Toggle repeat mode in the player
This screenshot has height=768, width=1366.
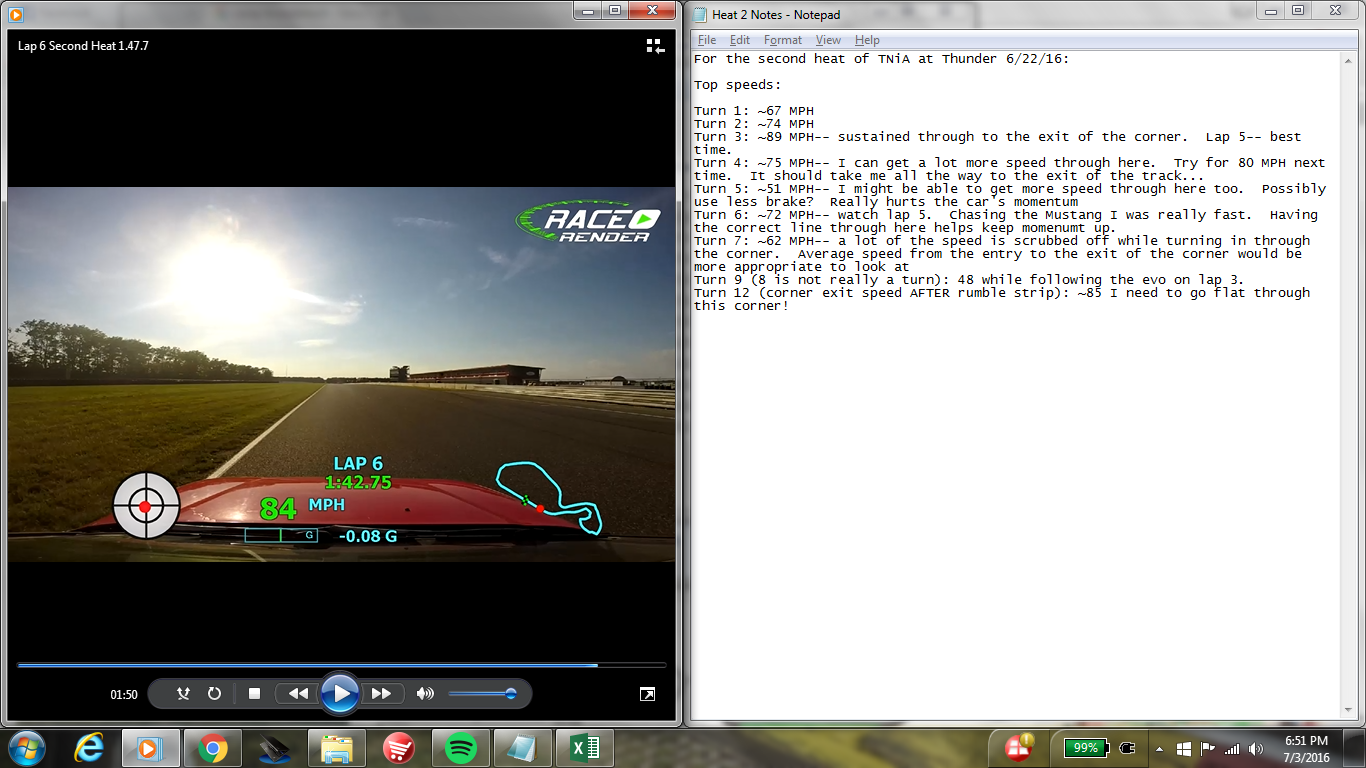tap(214, 693)
